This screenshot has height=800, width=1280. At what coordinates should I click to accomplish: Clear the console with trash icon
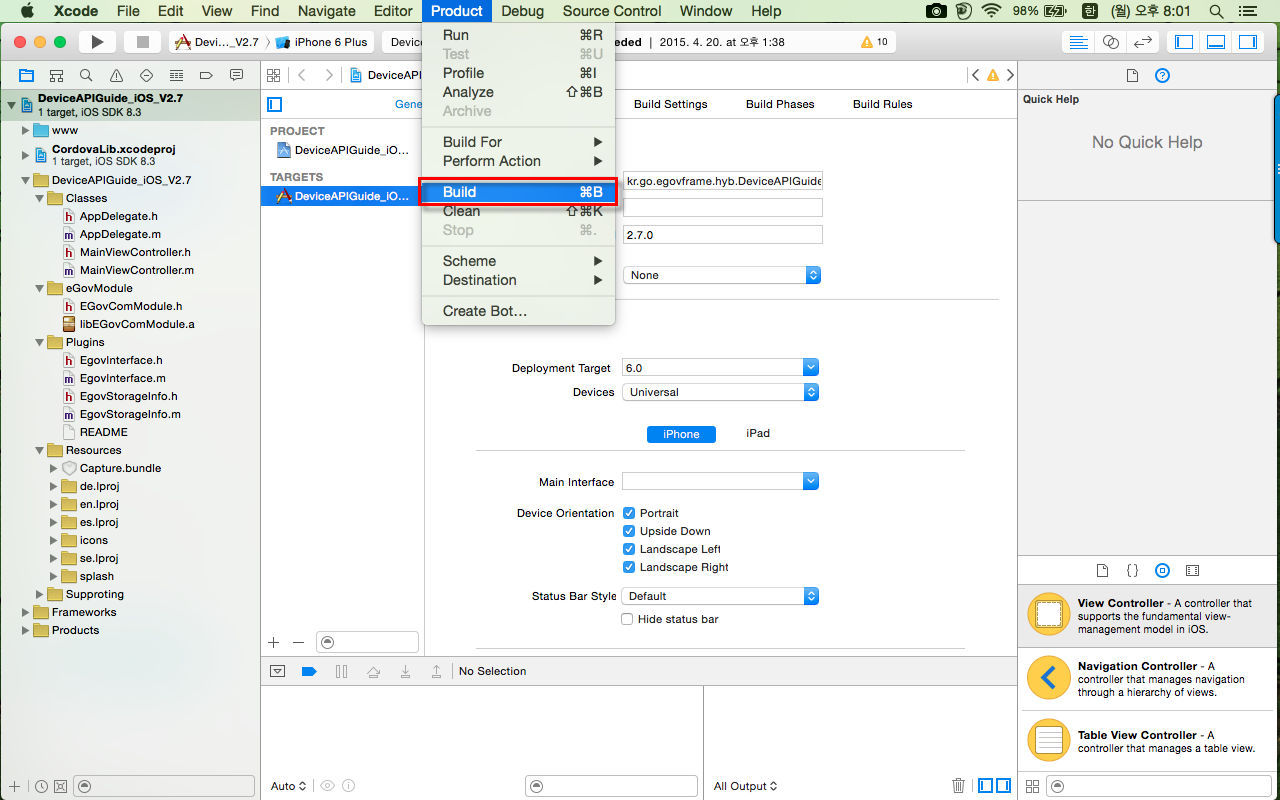click(958, 786)
